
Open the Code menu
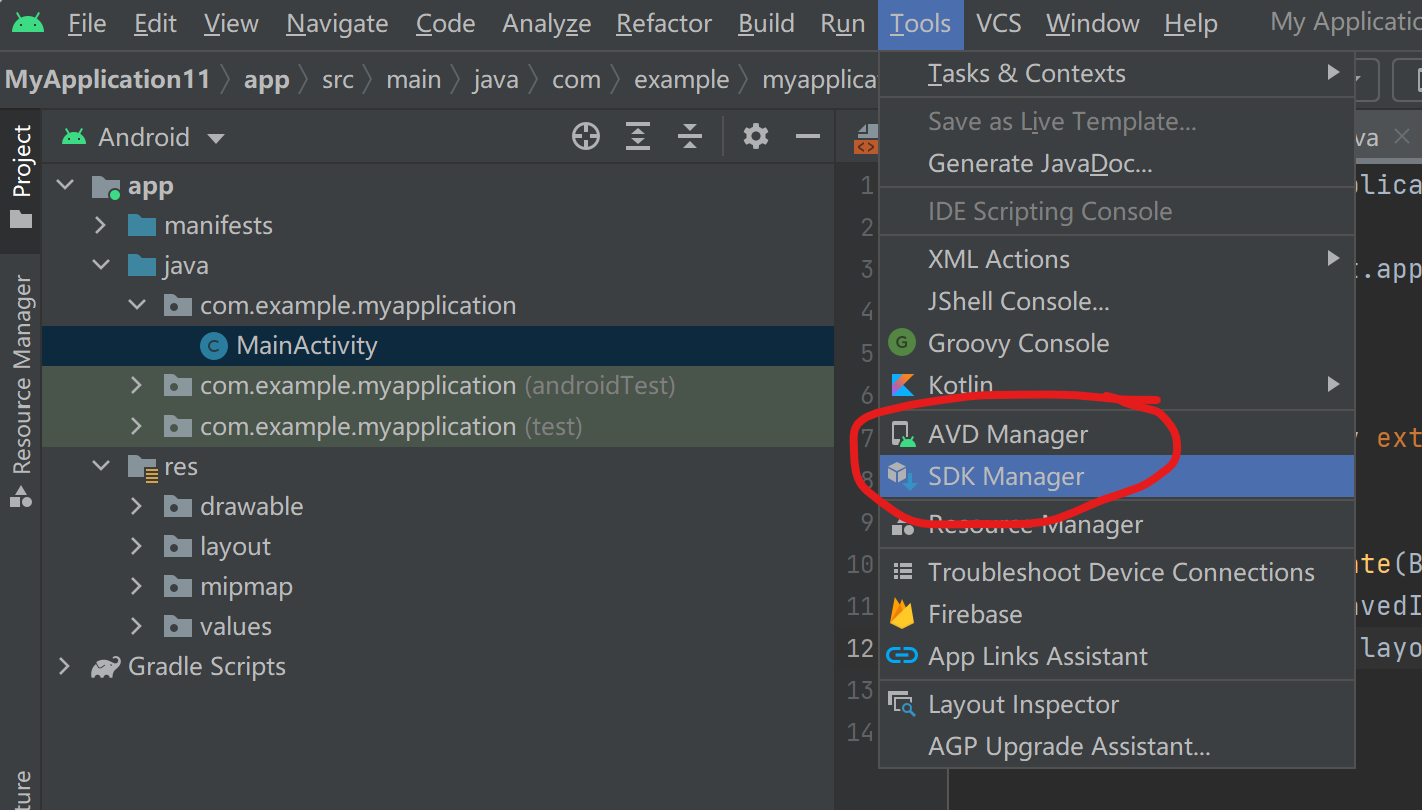(445, 24)
